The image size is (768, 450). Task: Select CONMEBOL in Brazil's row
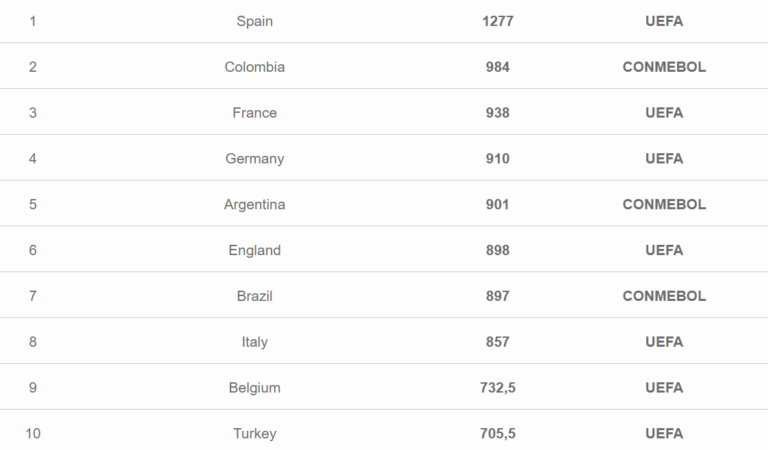tap(664, 296)
